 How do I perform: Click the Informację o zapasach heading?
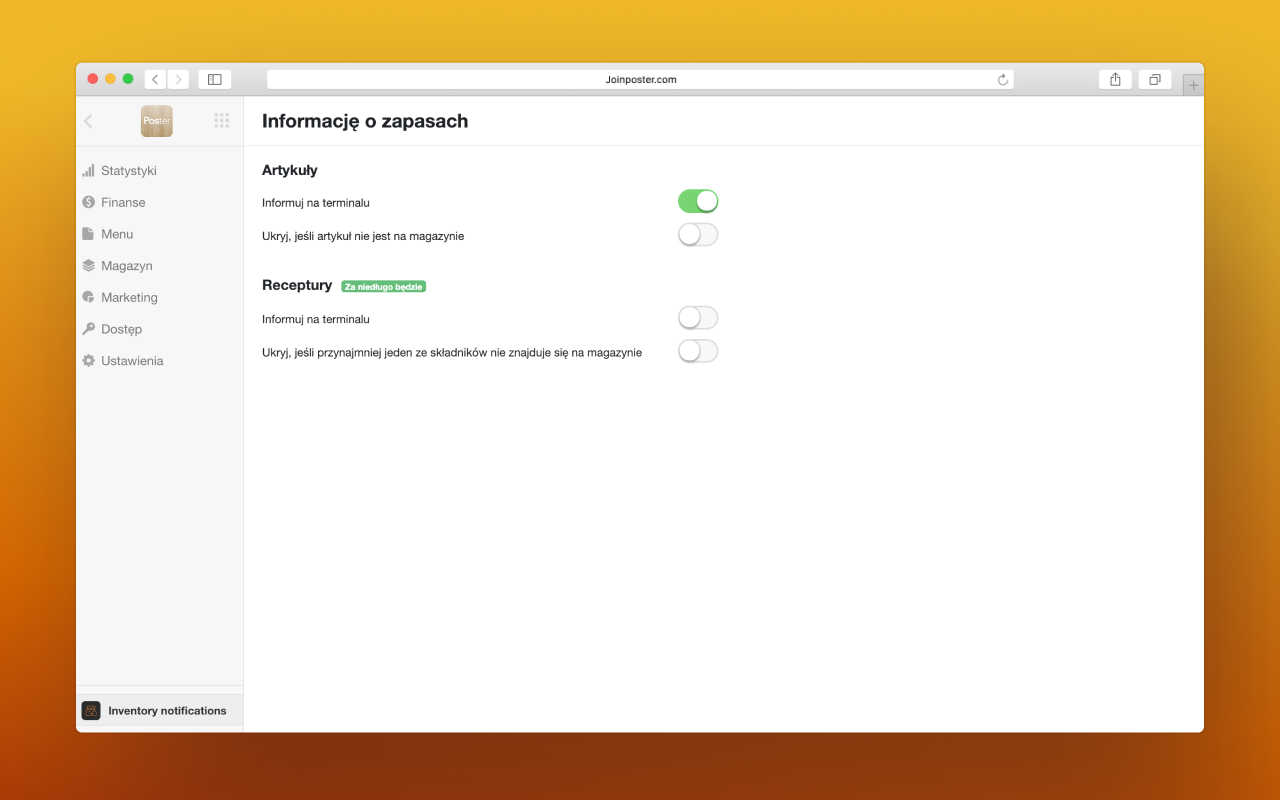click(x=365, y=121)
